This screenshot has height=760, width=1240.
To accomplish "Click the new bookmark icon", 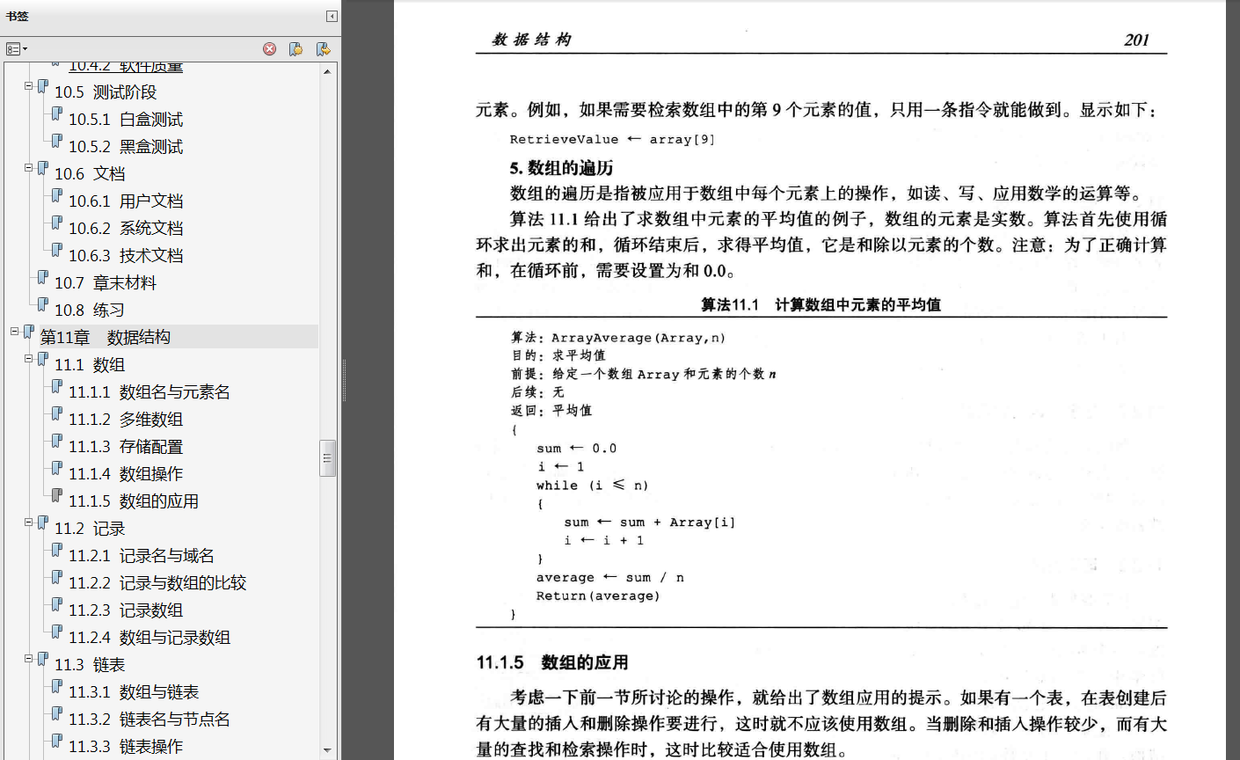I will pyautogui.click(x=296, y=49).
